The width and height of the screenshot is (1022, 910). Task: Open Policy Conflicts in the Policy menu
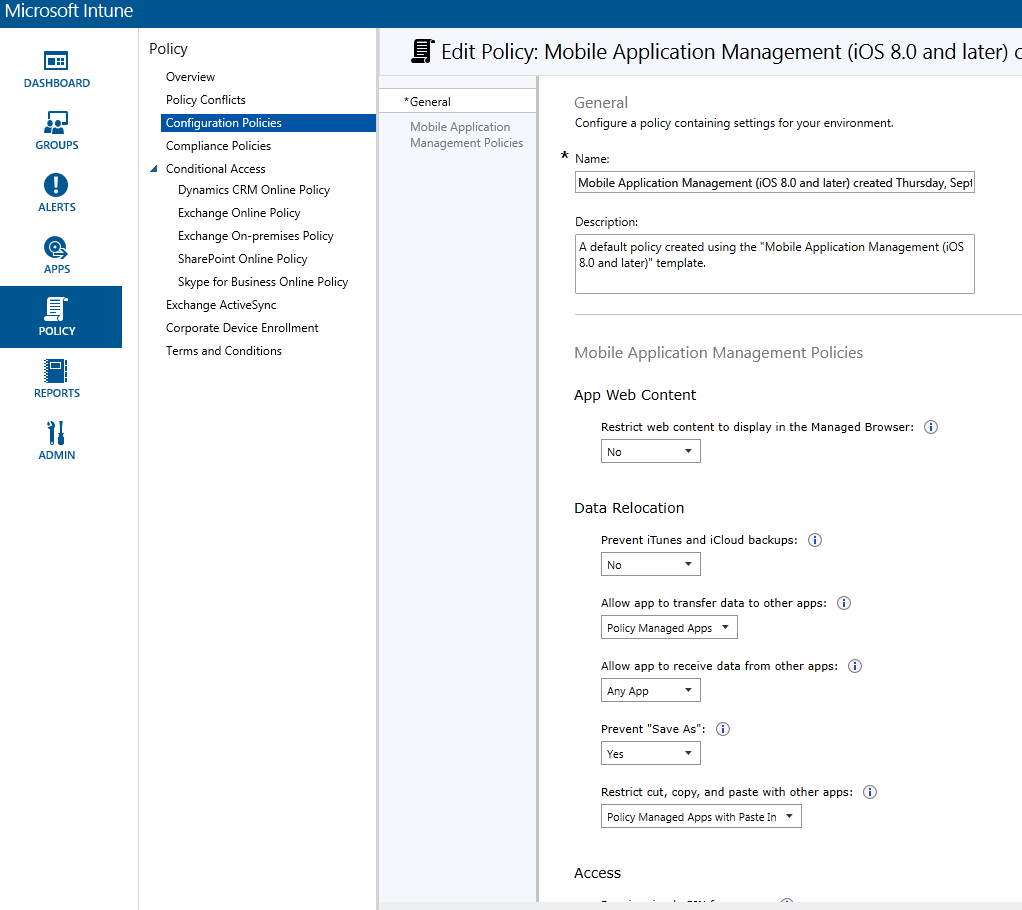[x=205, y=100]
